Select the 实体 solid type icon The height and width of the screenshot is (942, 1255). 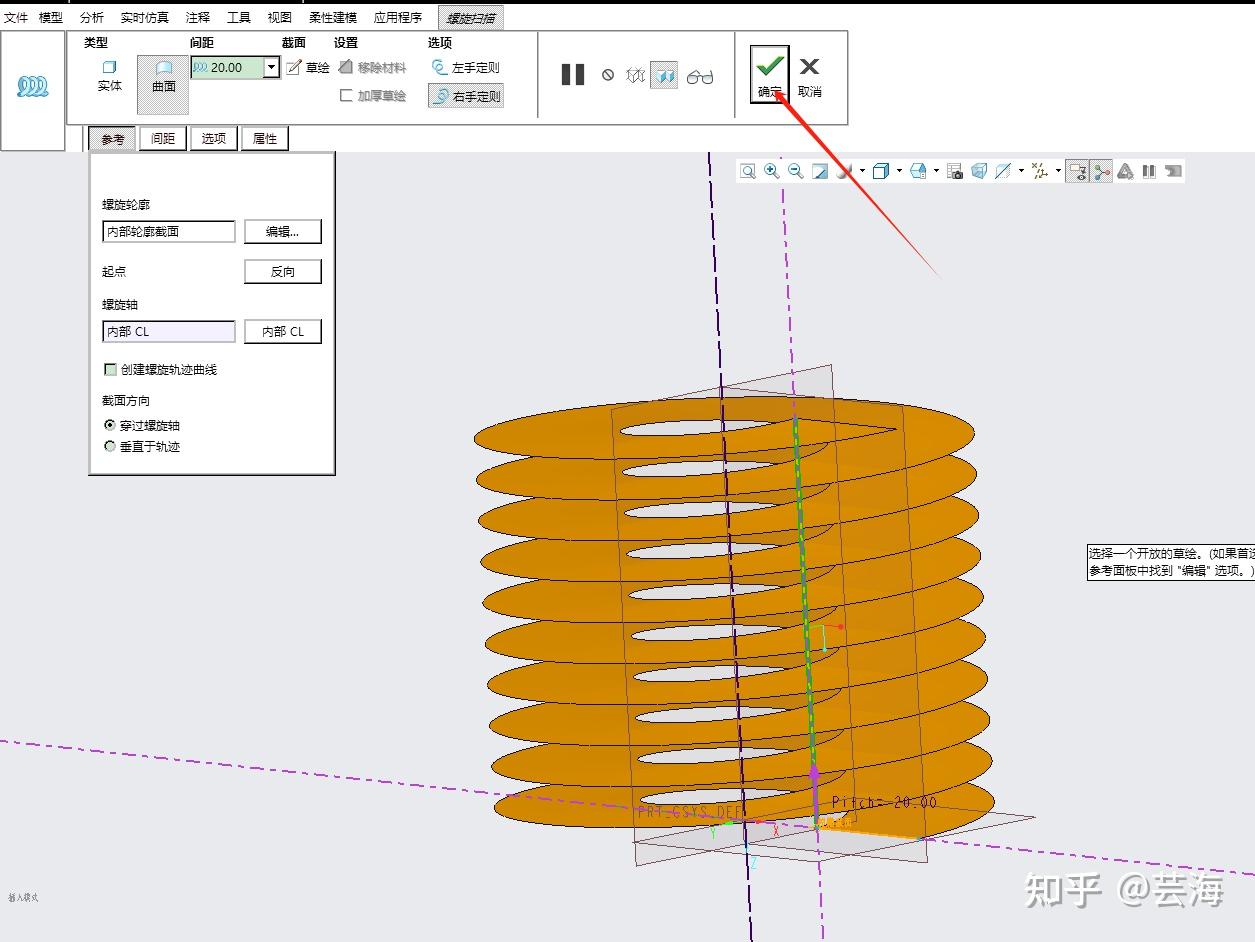click(110, 75)
